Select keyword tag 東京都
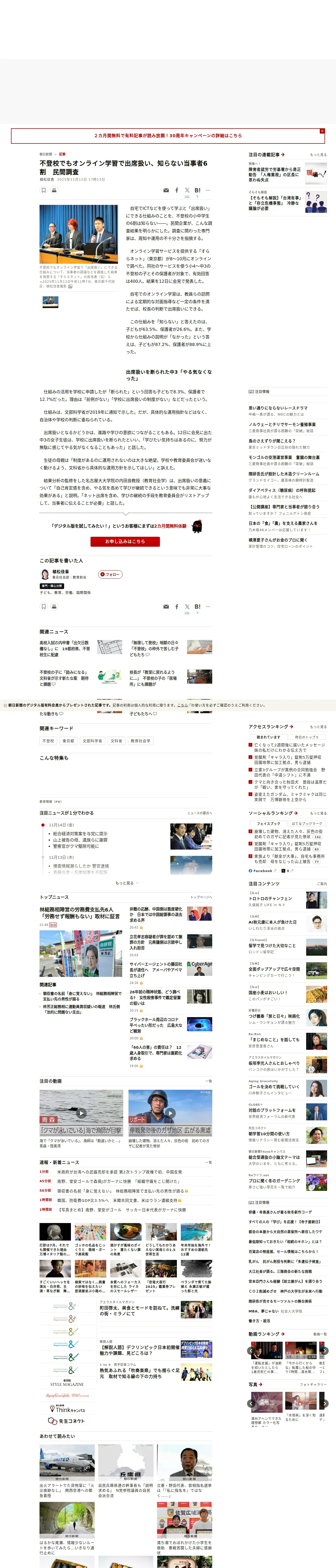This screenshot has height=1568, width=336. coord(68,741)
